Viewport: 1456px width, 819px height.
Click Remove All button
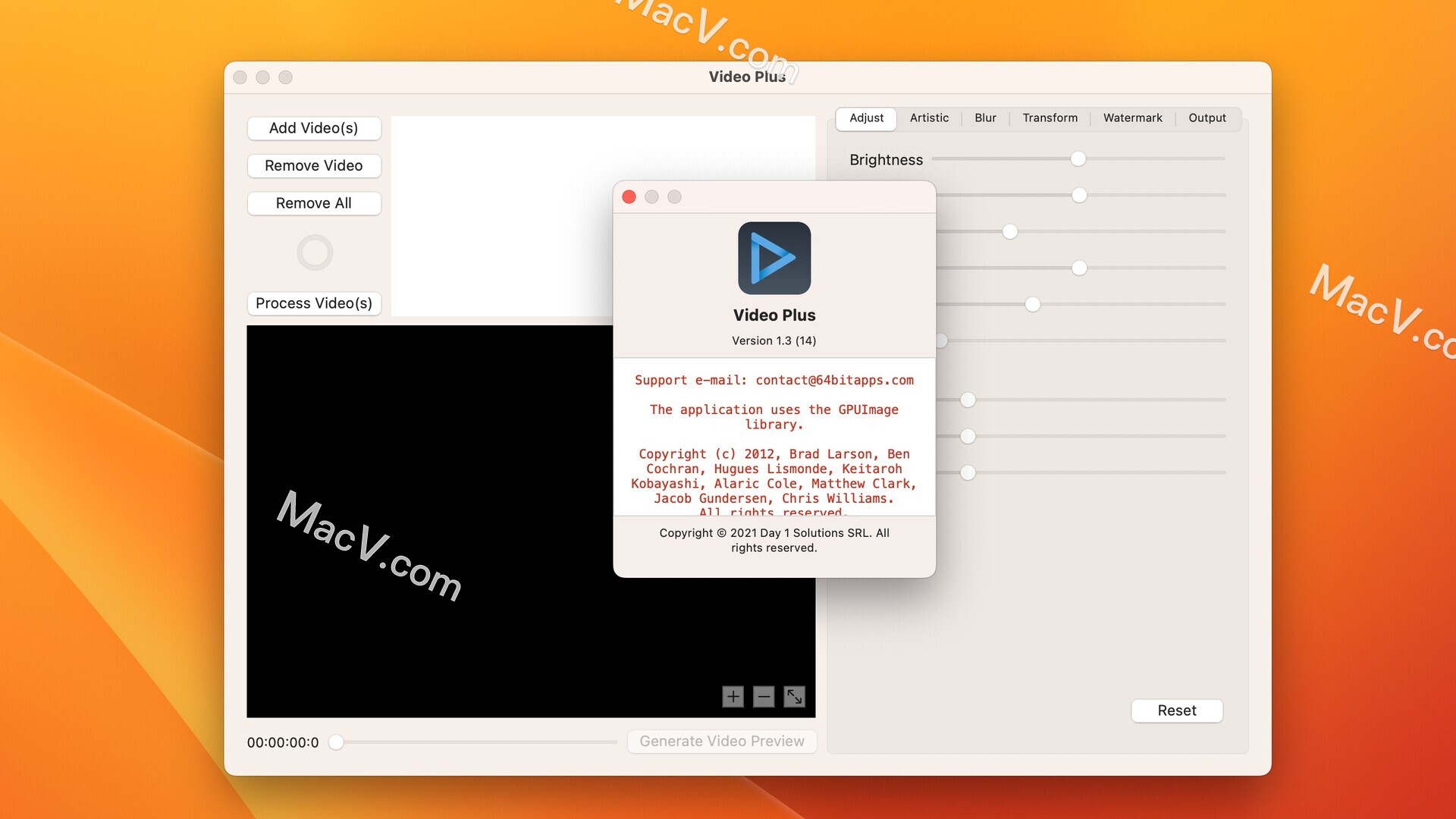pos(314,203)
